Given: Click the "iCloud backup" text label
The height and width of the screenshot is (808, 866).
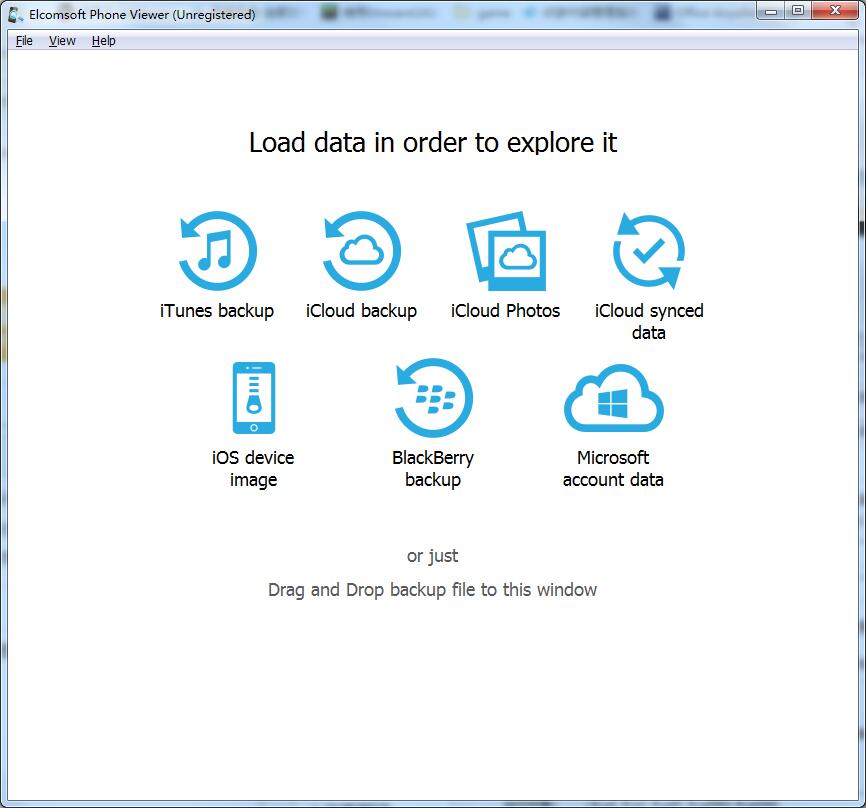Looking at the screenshot, I should (x=361, y=311).
